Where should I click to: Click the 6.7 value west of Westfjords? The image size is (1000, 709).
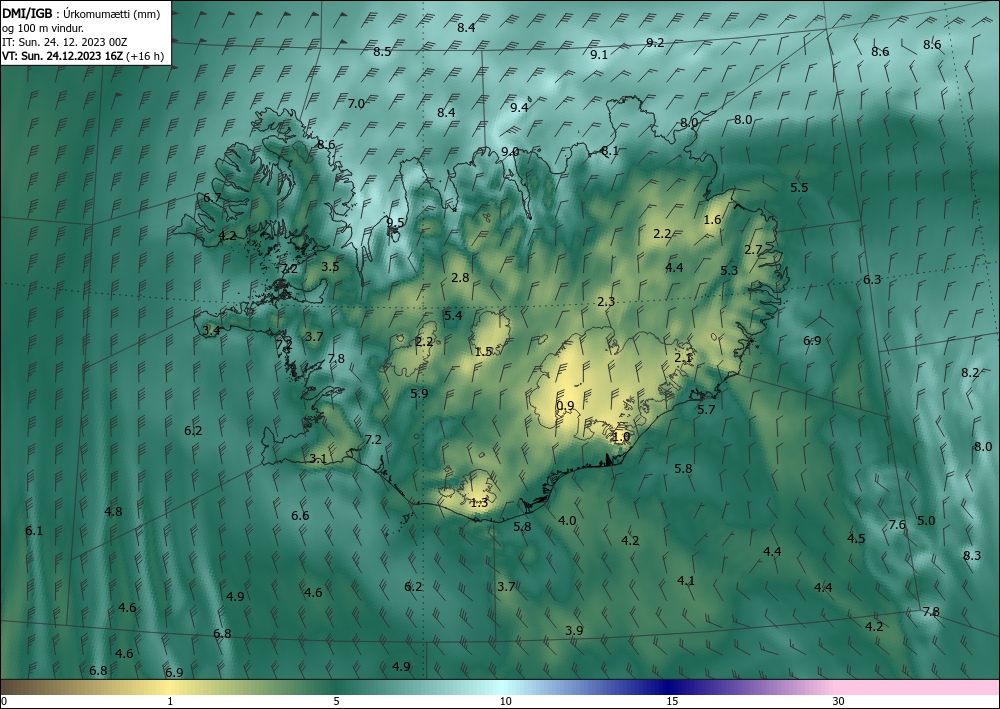pos(212,198)
